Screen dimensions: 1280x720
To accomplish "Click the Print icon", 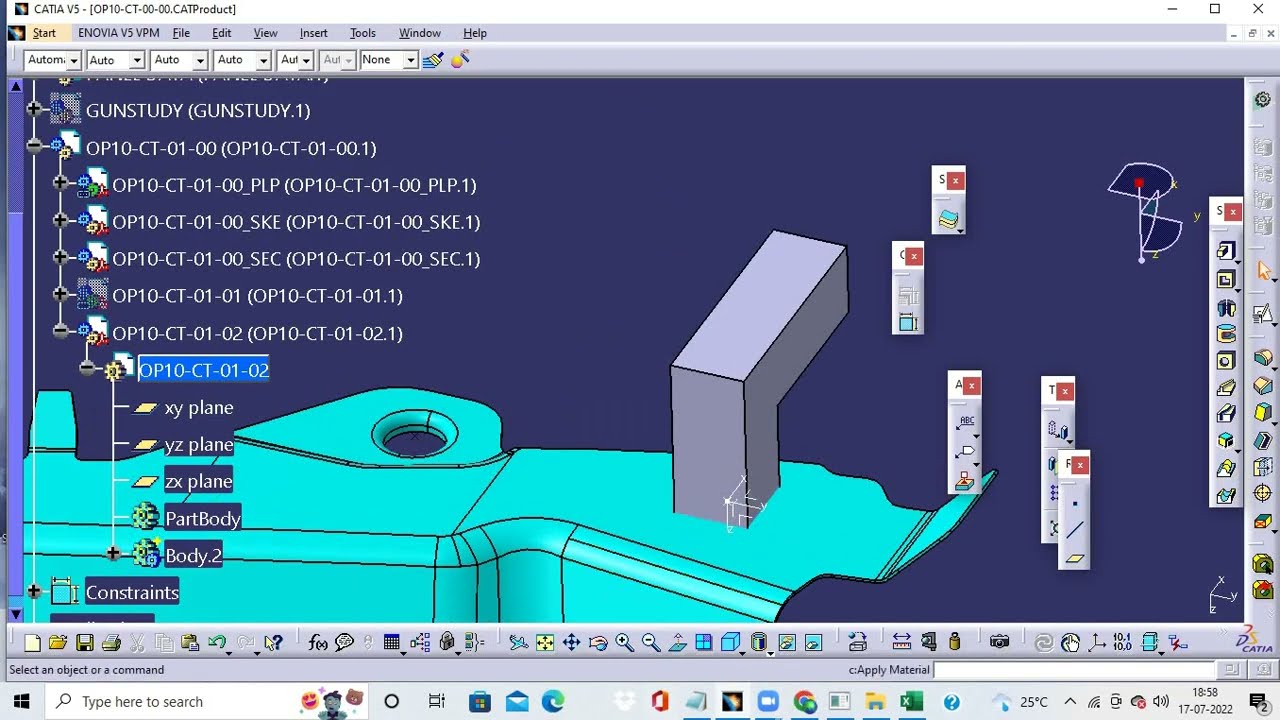I will coord(111,643).
